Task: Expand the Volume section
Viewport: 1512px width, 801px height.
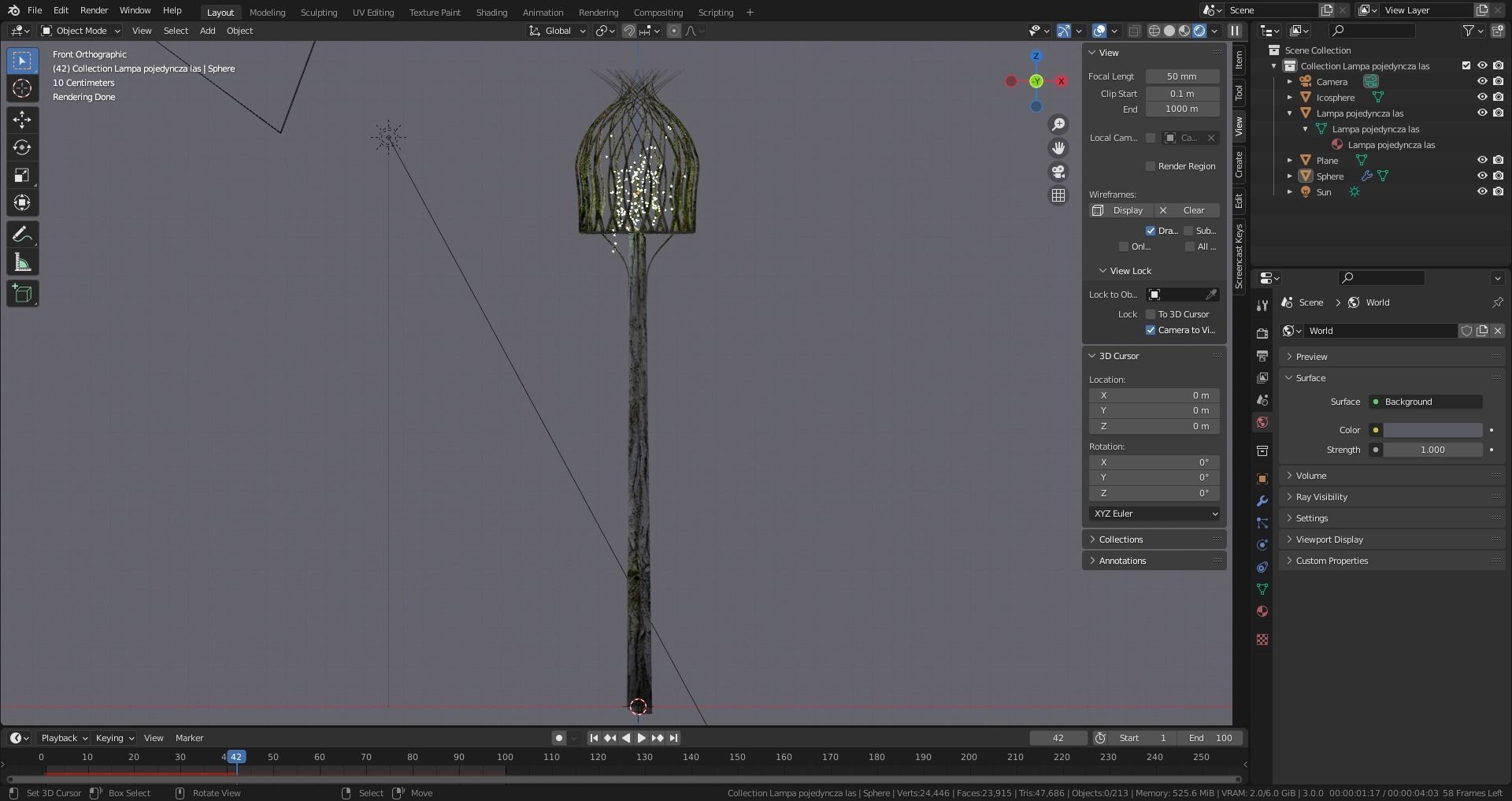Action: [x=1392, y=476]
